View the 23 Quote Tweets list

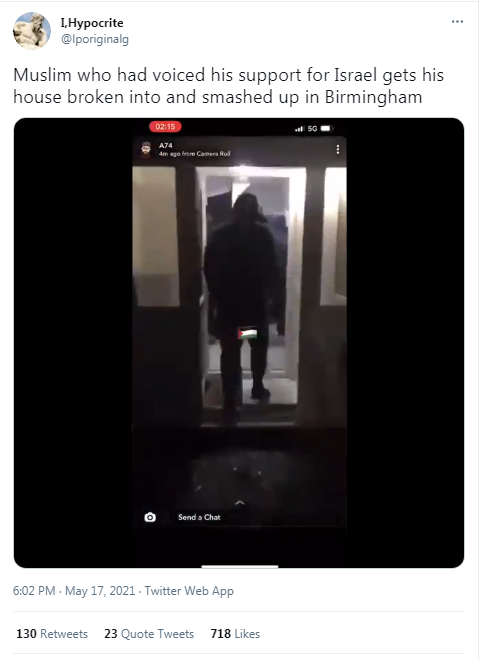(x=149, y=634)
